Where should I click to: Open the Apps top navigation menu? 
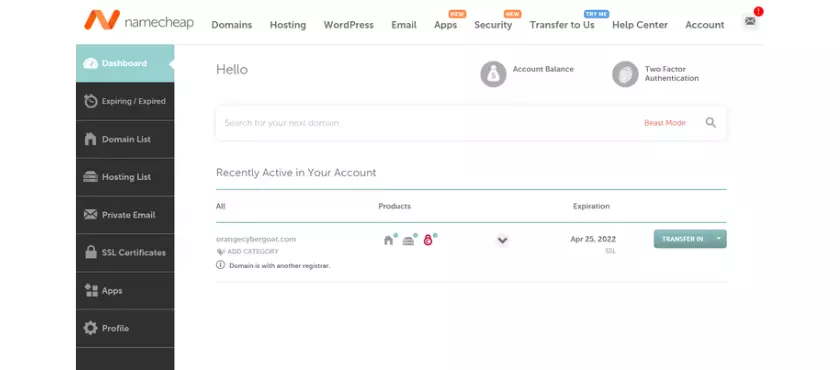[446, 25]
